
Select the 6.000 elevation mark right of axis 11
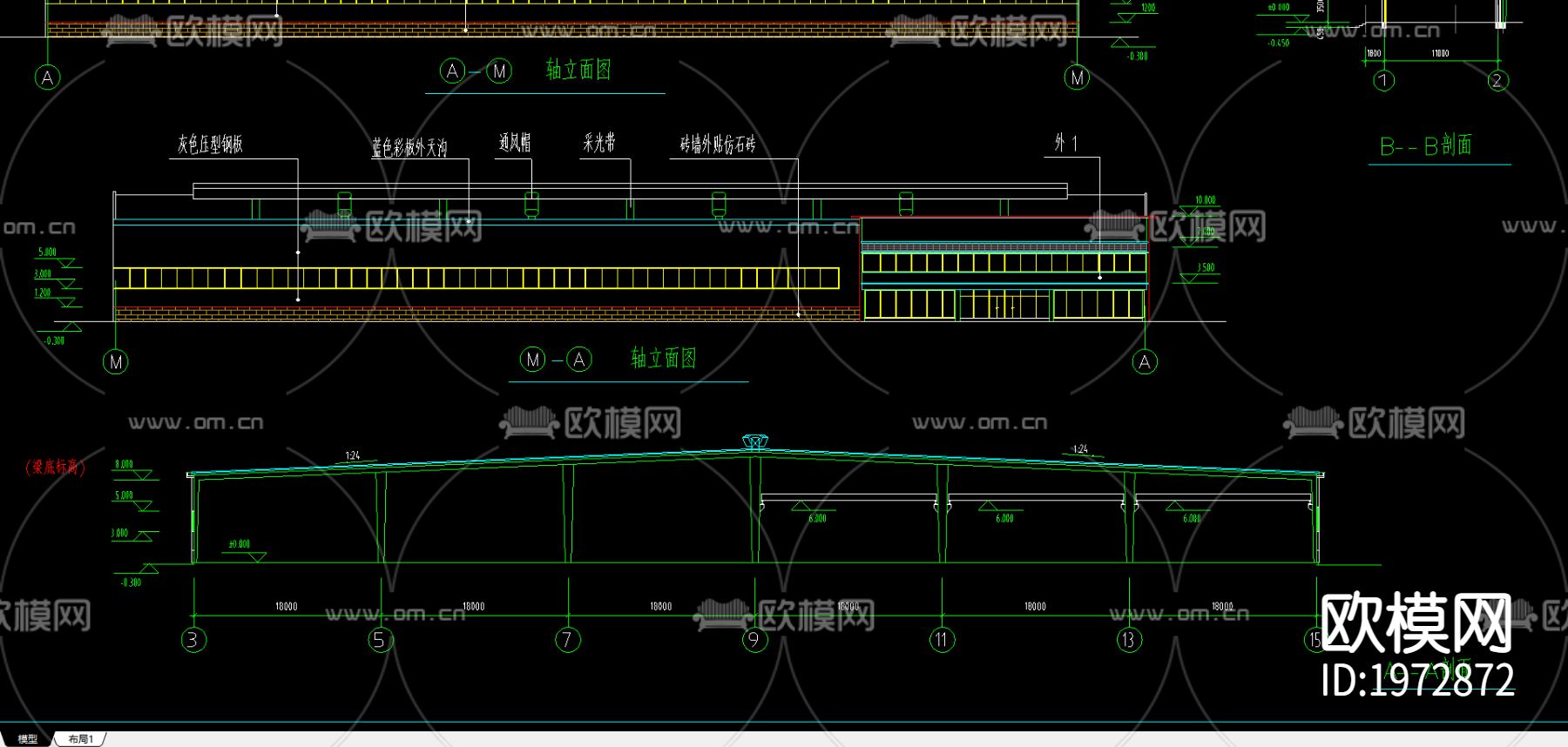coord(1005,519)
